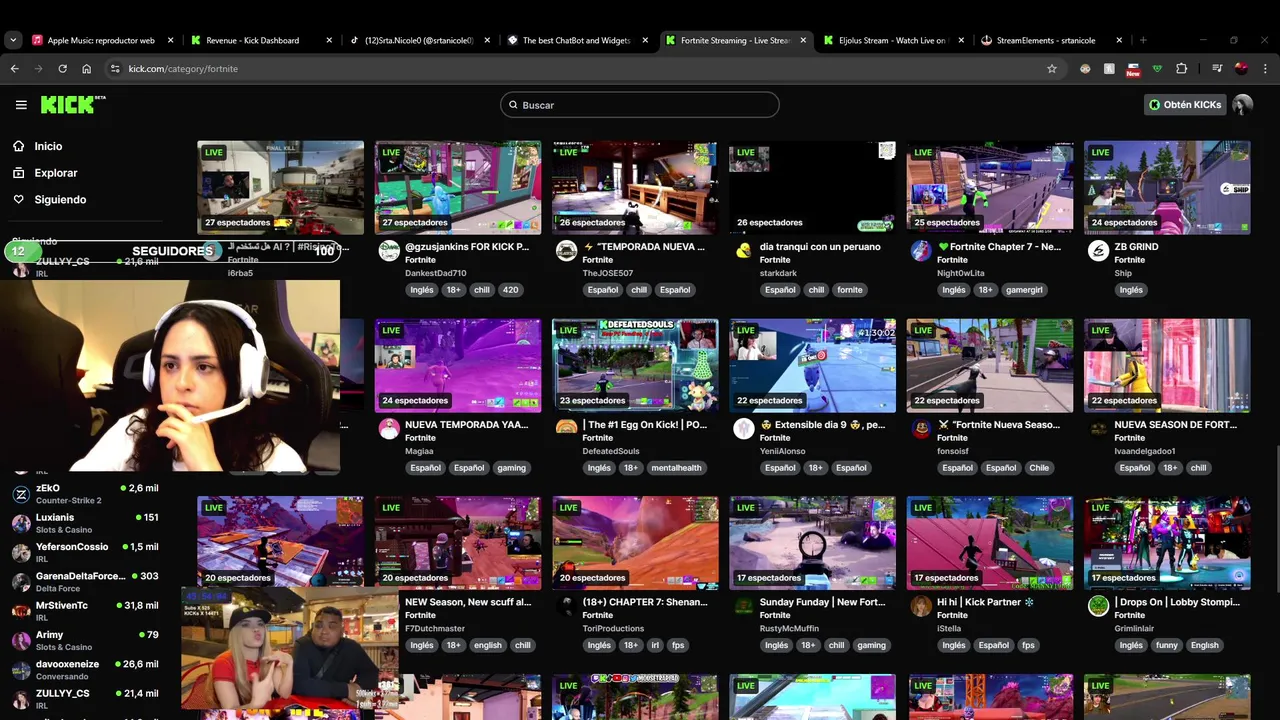Open the ZB GRIND stream title
1280x720 pixels.
(1136, 247)
